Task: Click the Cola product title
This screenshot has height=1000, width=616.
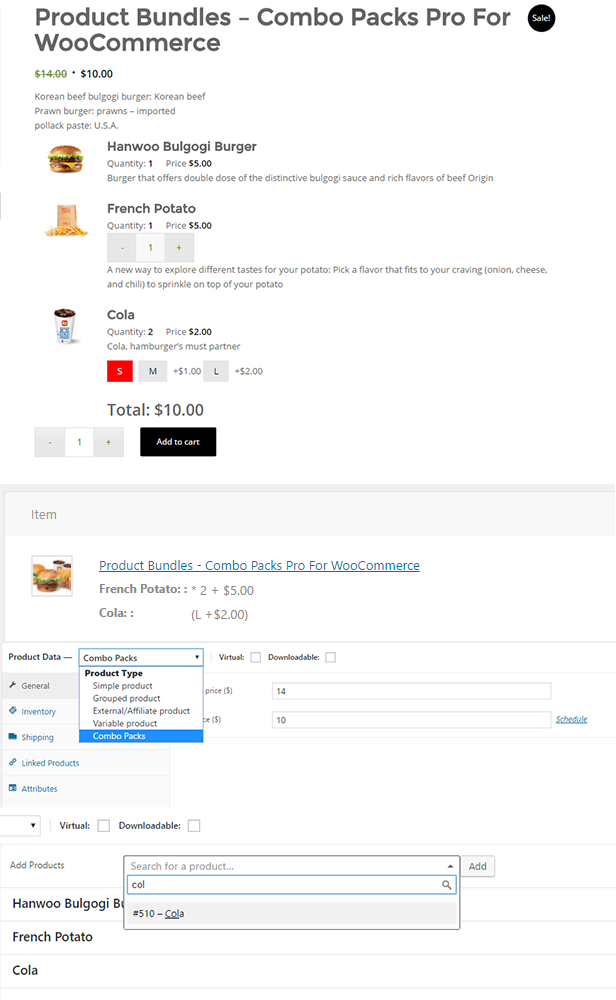Action: click(x=121, y=314)
